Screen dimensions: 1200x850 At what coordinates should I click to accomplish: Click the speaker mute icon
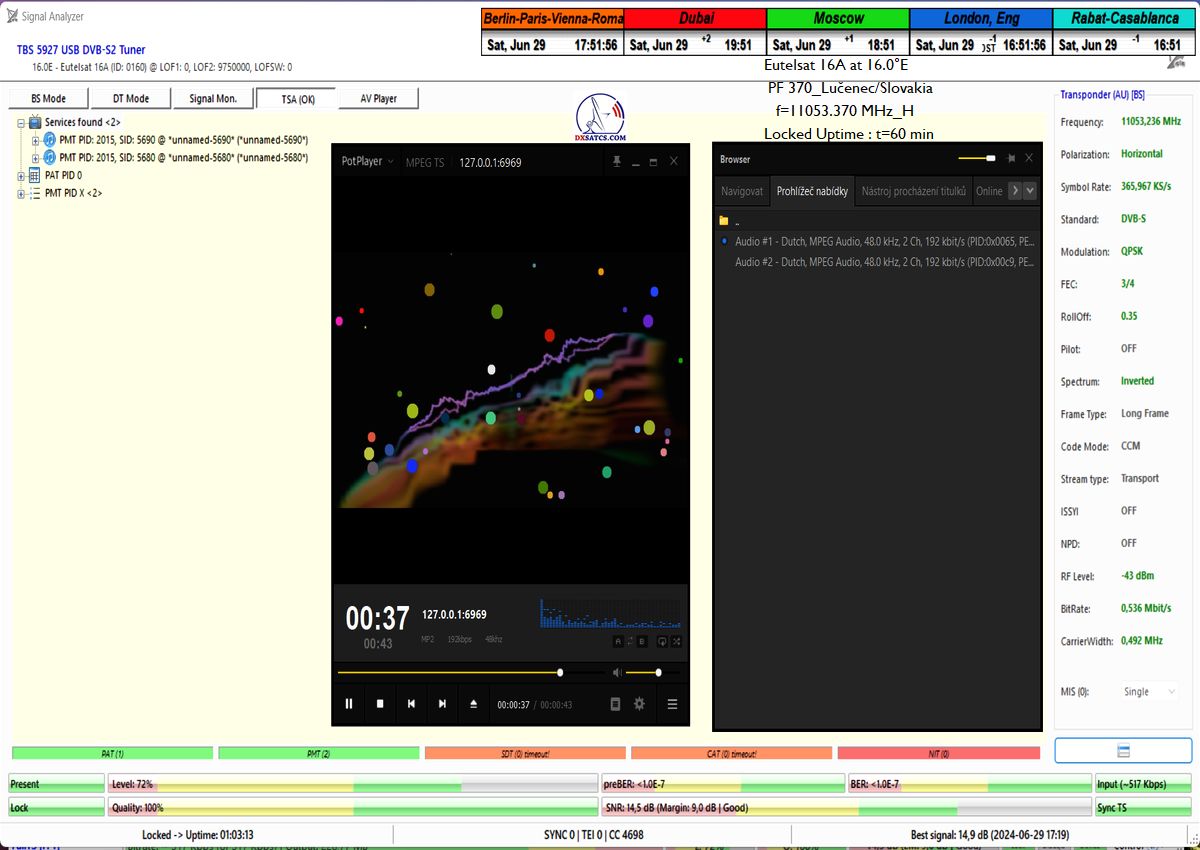(617, 673)
